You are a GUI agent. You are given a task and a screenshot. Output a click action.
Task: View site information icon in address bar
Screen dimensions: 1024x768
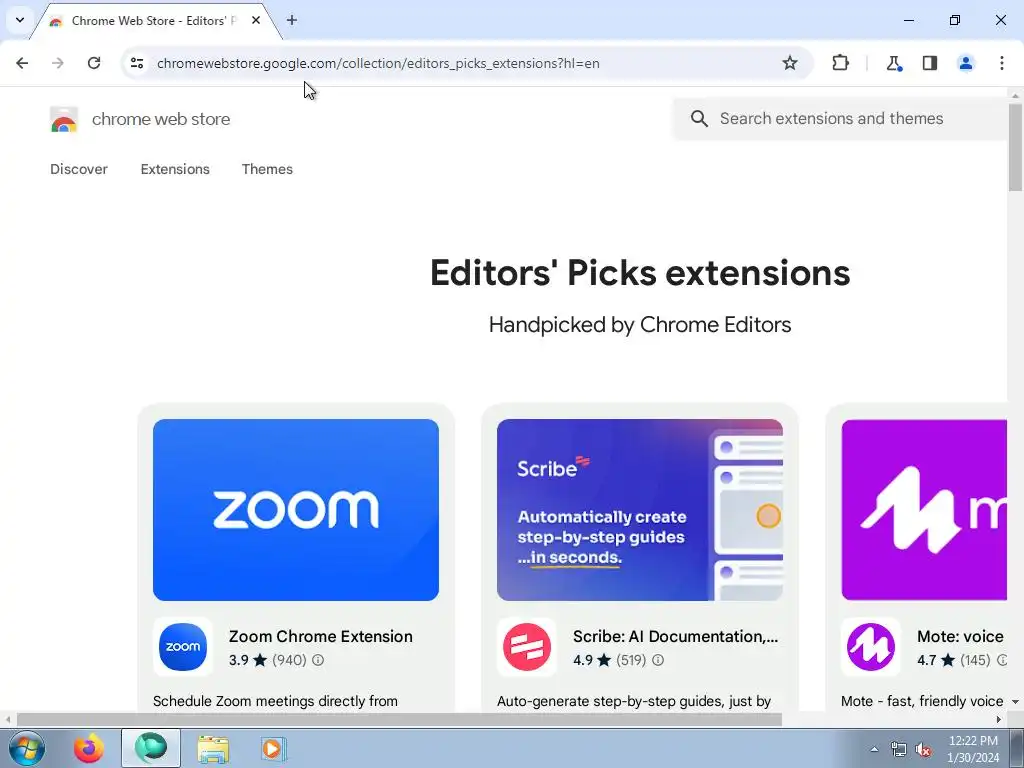click(x=137, y=63)
